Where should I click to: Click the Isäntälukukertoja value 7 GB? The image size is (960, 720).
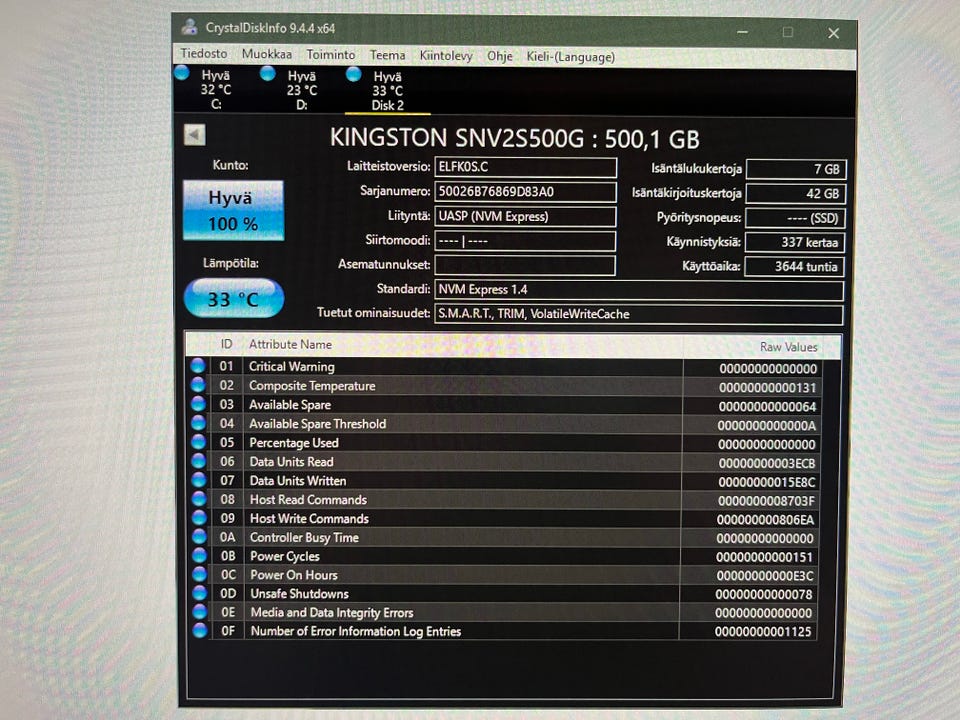(x=797, y=169)
